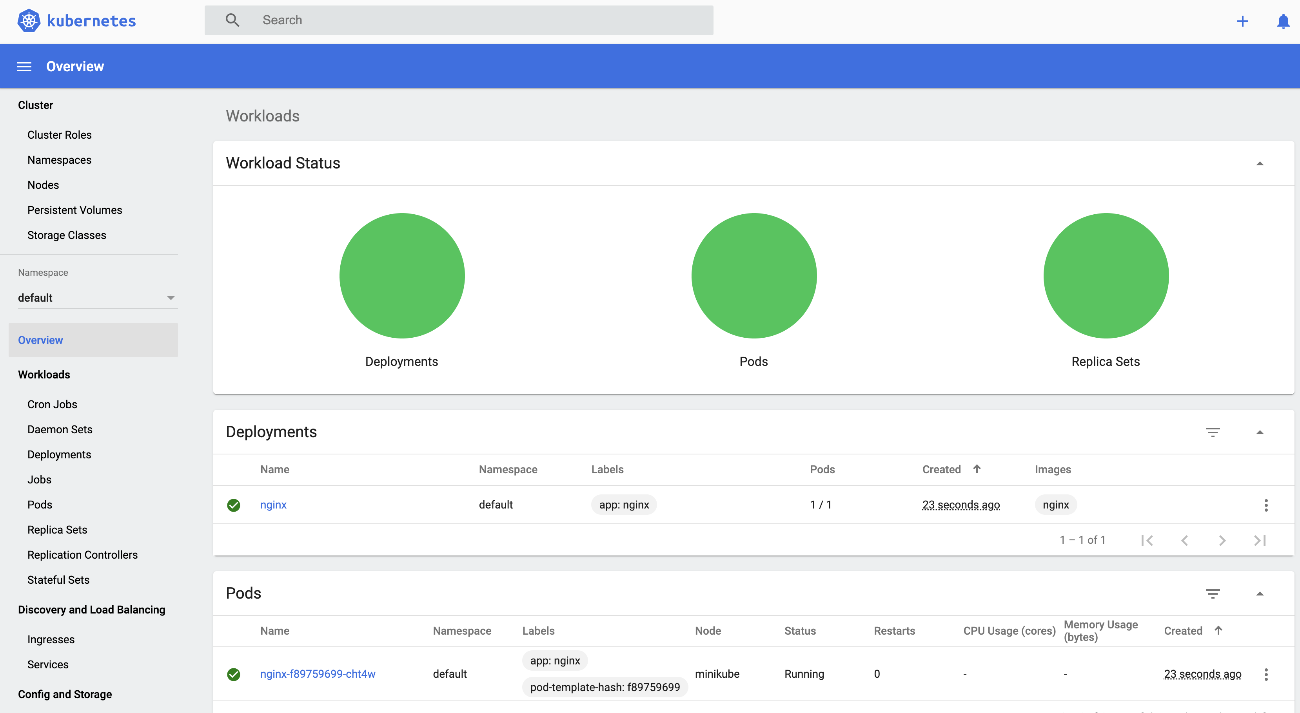1300x713 pixels.
Task: Open Persistent Volumes in sidebar
Action: pos(75,210)
